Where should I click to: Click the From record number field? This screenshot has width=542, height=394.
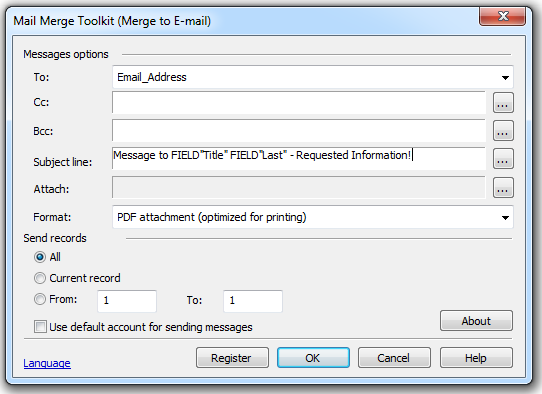coord(127,301)
